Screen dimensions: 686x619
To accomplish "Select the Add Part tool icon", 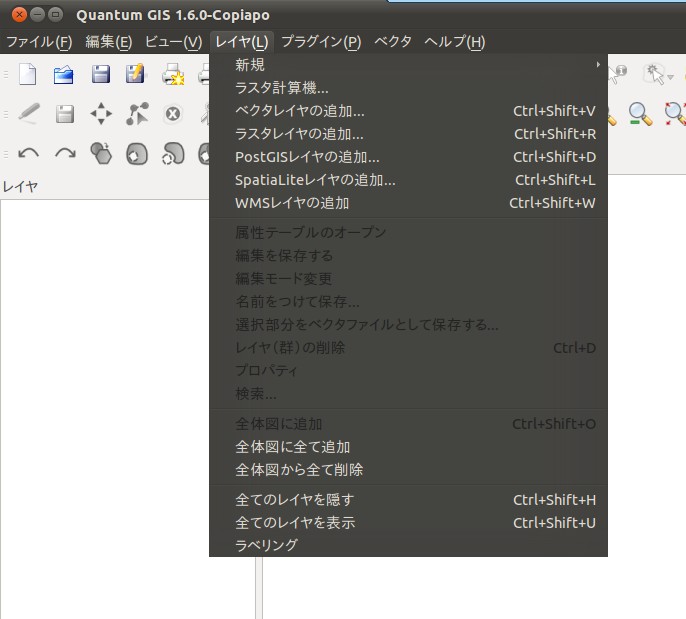I will (x=173, y=154).
